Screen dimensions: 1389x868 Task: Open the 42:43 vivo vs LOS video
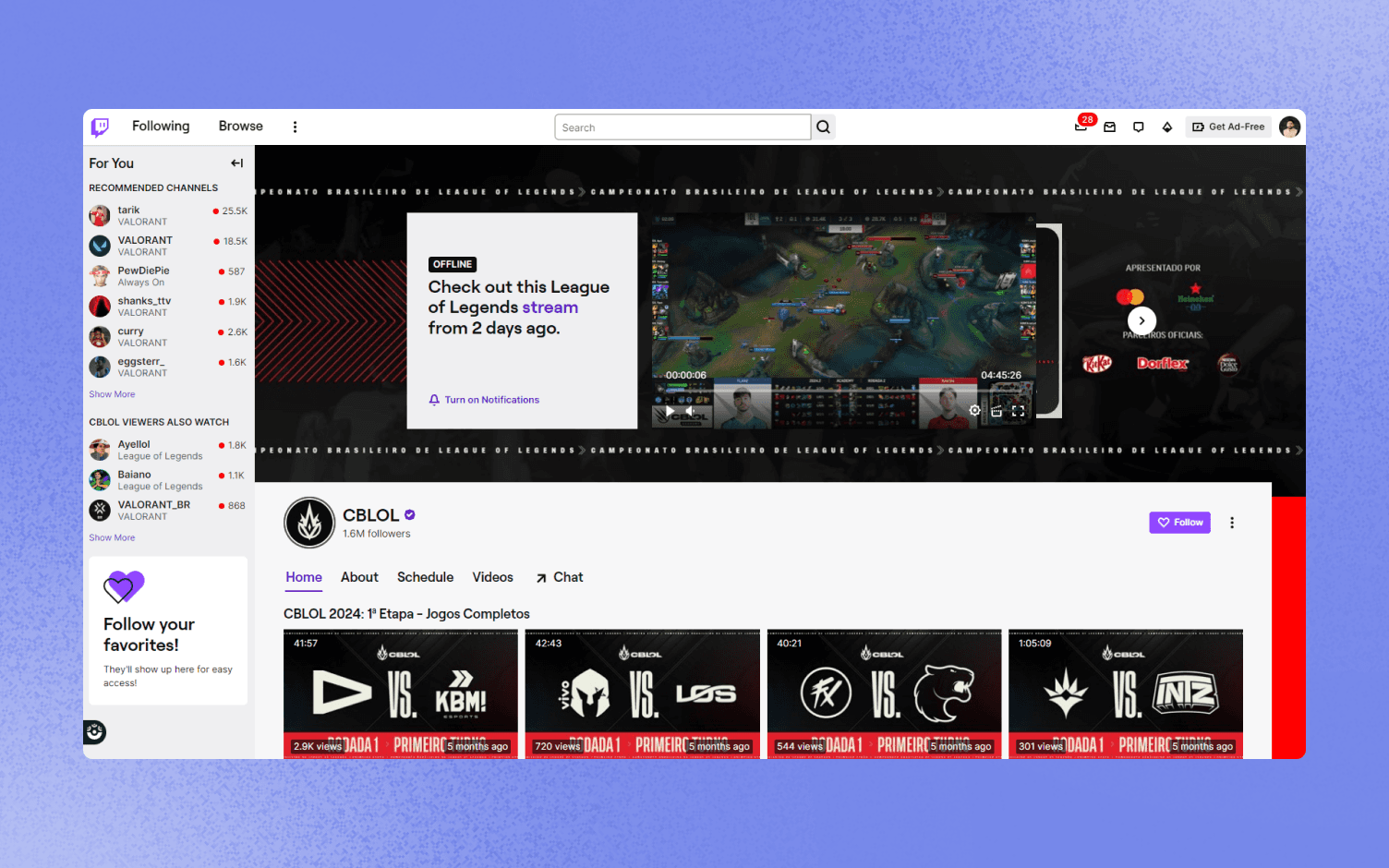point(643,693)
